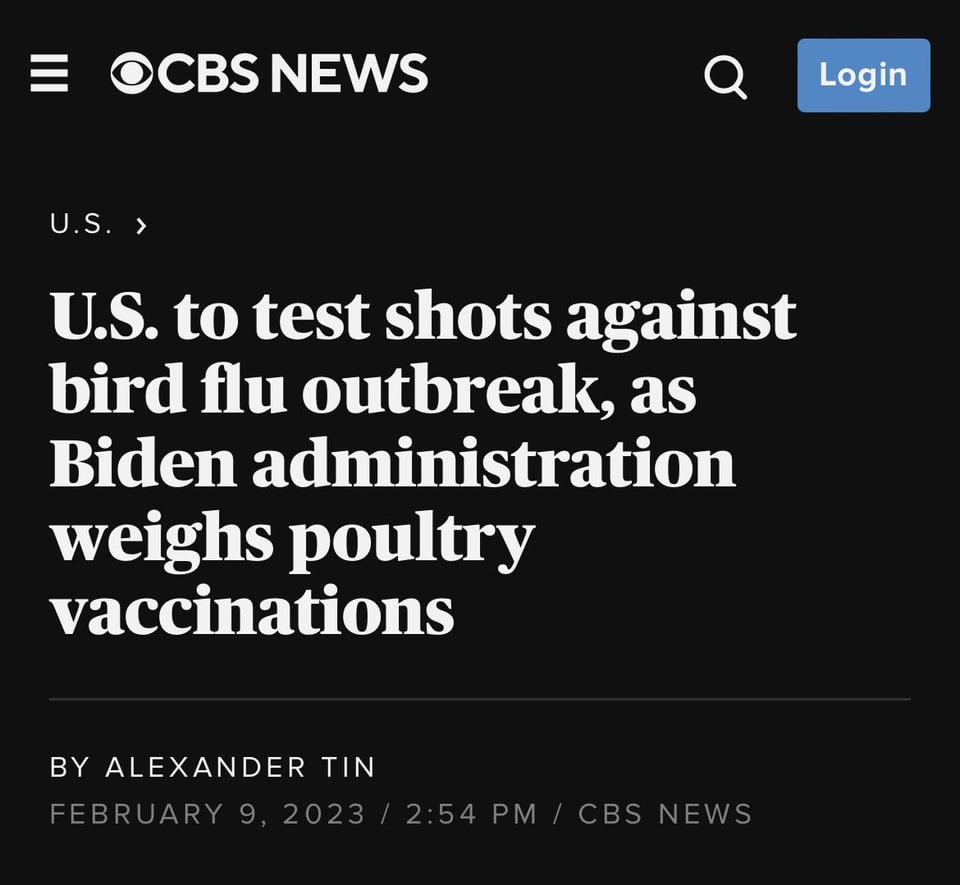
Task: Click the word 'BY' in byline
Action: tap(70, 767)
